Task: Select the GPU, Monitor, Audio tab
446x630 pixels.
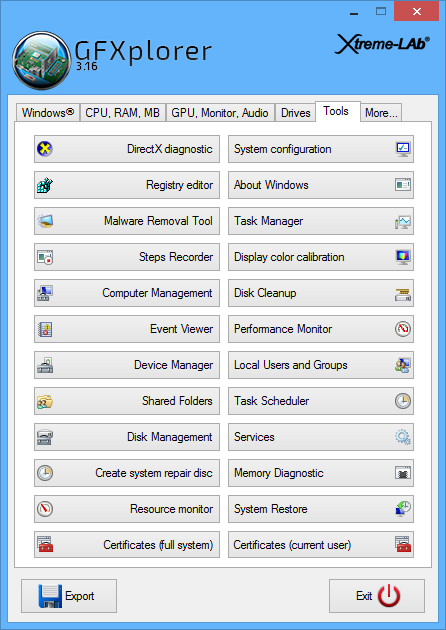Action: [x=220, y=112]
